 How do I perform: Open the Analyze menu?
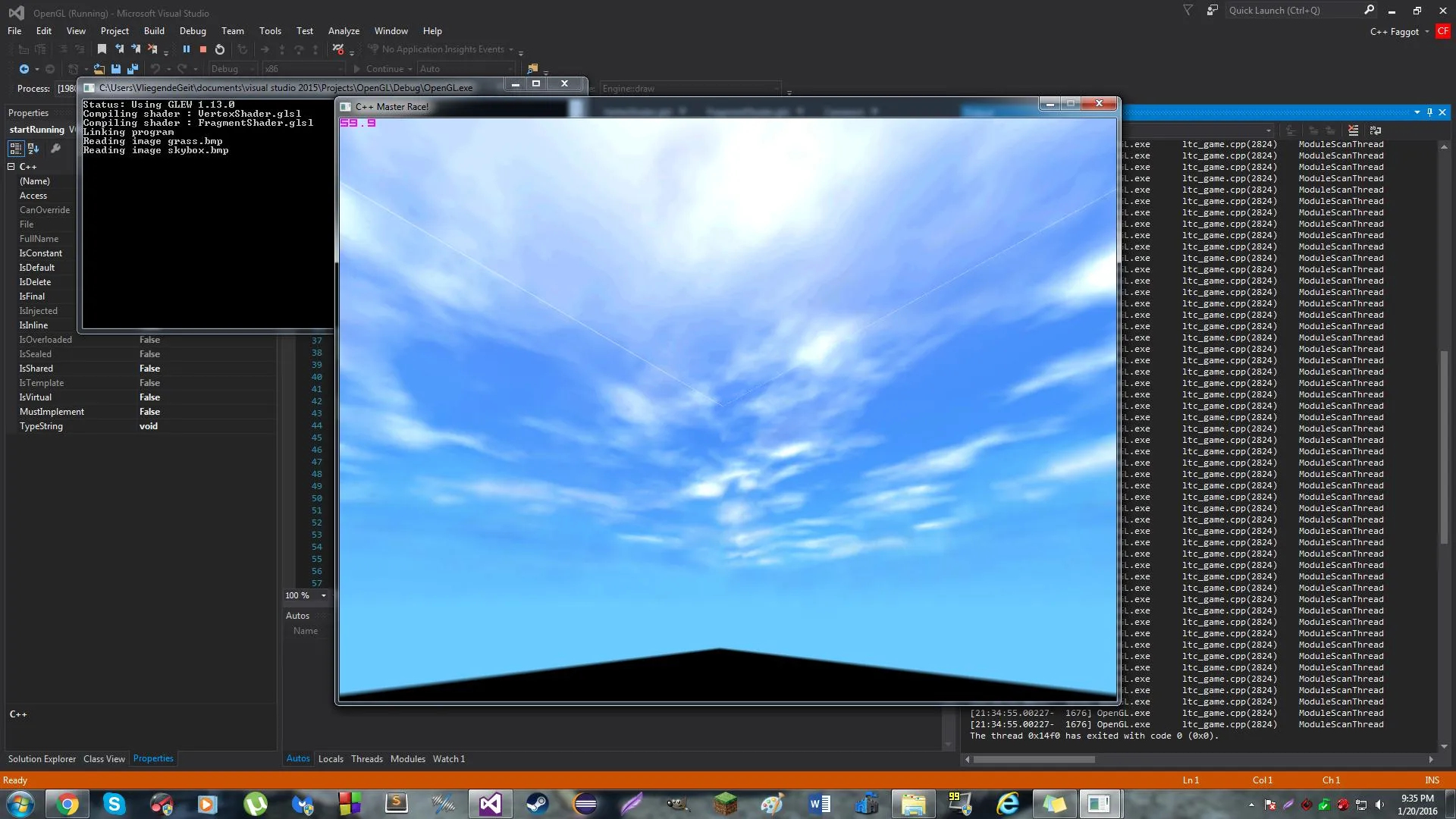344,30
